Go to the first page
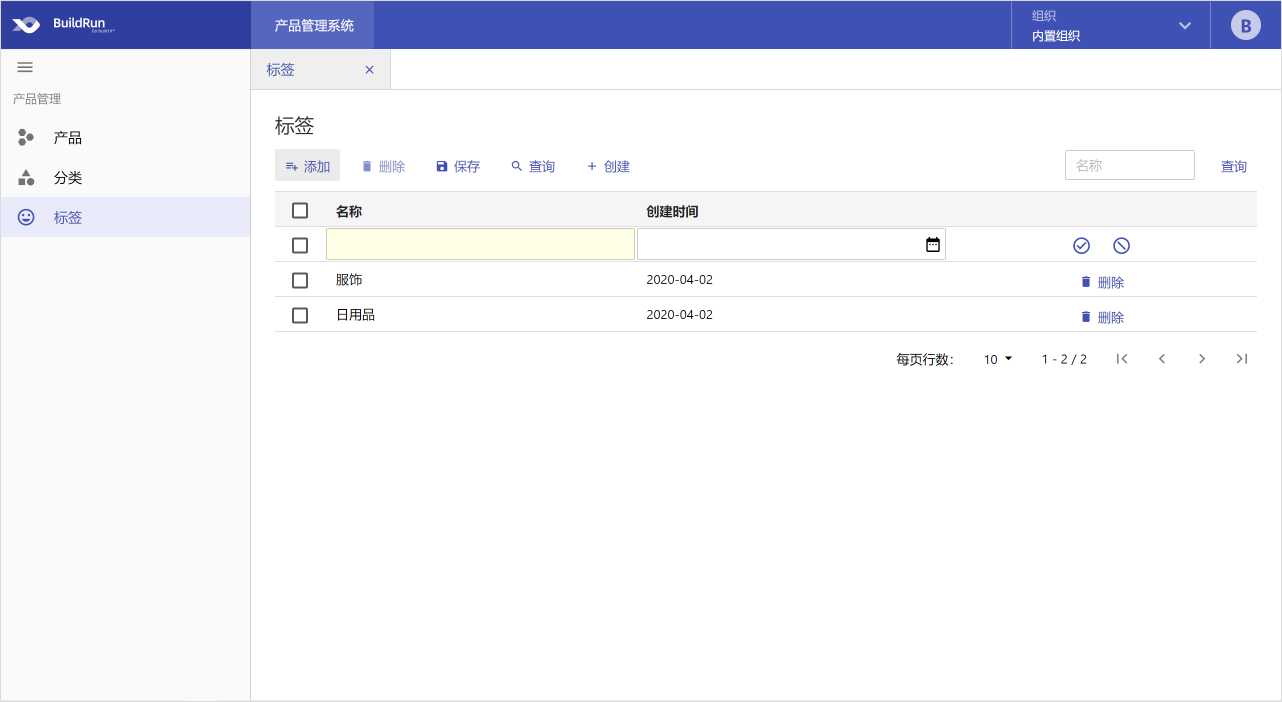 pyautogui.click(x=1122, y=359)
